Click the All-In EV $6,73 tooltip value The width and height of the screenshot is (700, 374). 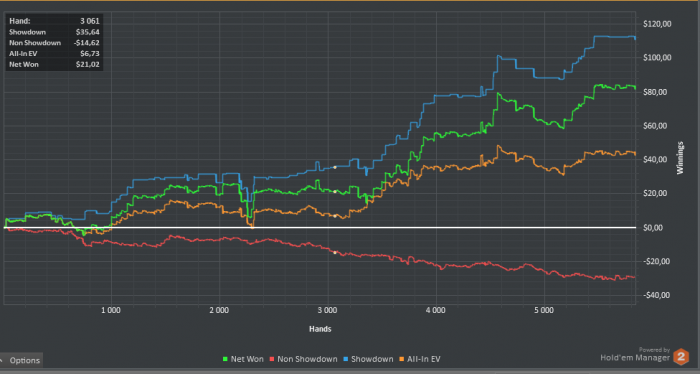[90, 54]
